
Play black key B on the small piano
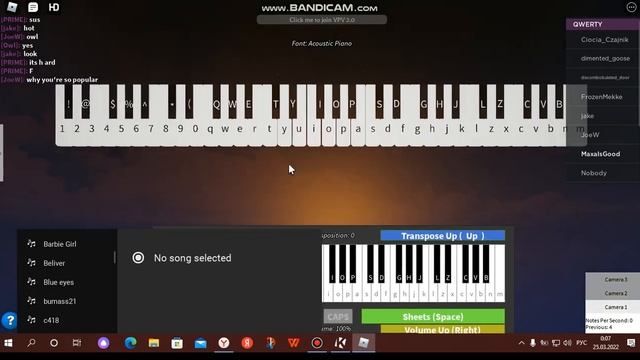[486, 263]
